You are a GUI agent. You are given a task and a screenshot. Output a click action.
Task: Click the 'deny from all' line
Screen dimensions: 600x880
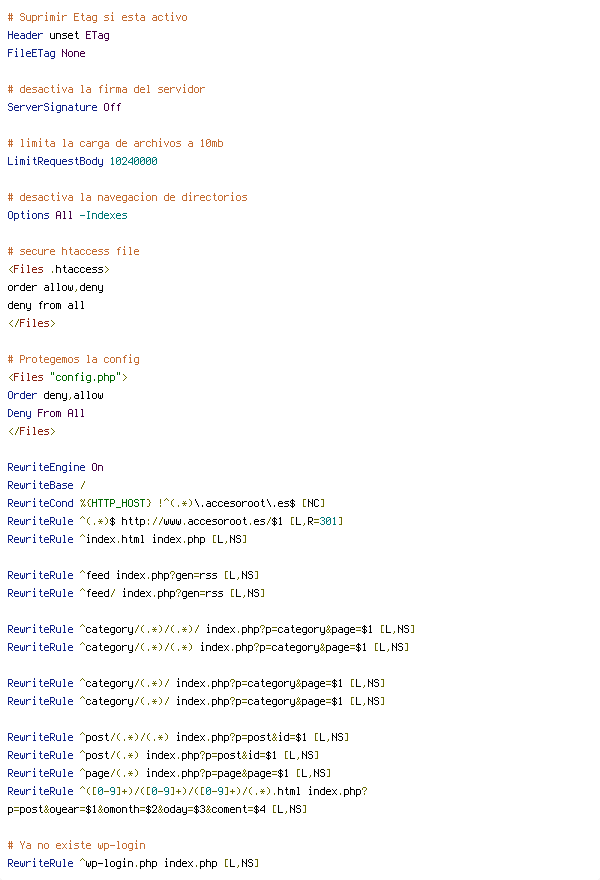click(46, 305)
